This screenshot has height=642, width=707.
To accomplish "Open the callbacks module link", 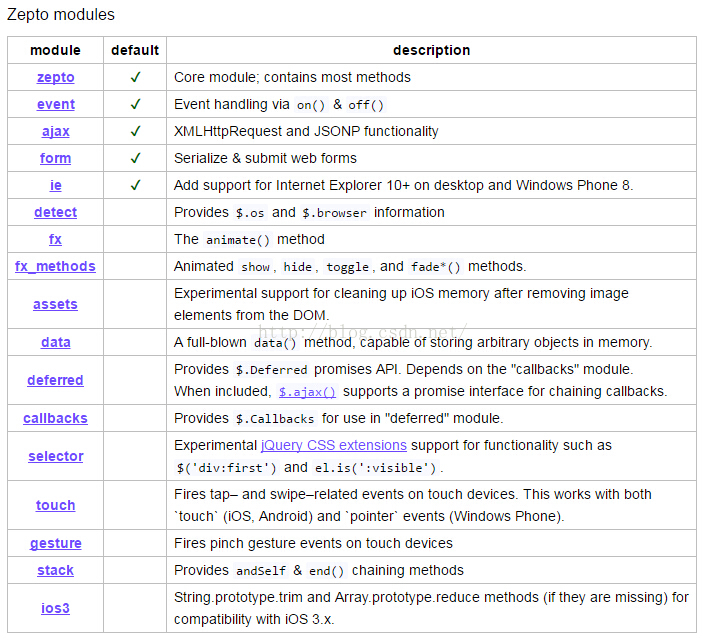I will click(55, 418).
